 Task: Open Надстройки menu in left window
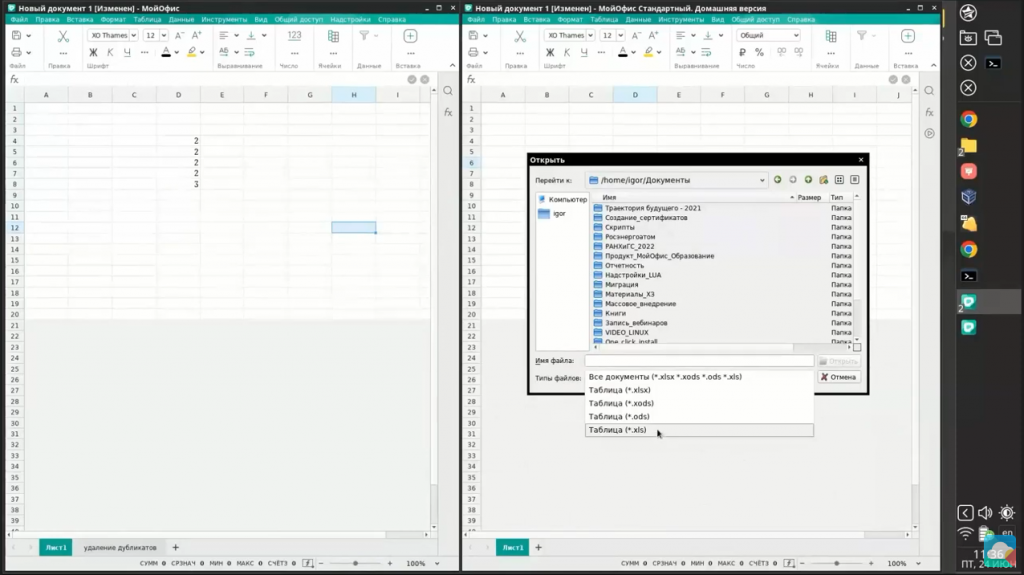pyautogui.click(x=350, y=20)
